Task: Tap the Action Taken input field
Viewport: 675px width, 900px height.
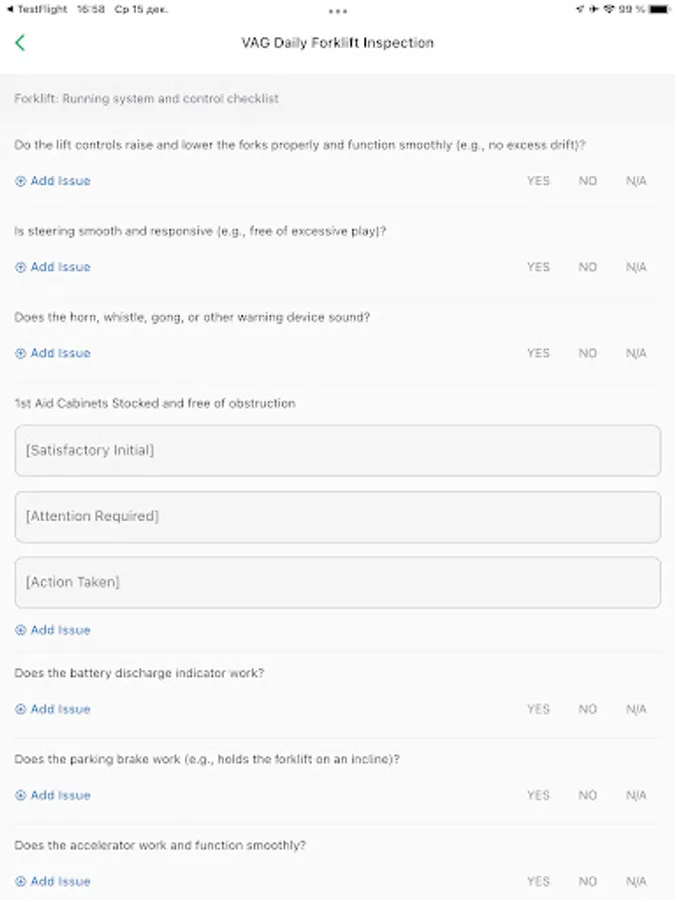Action: [x=337, y=582]
